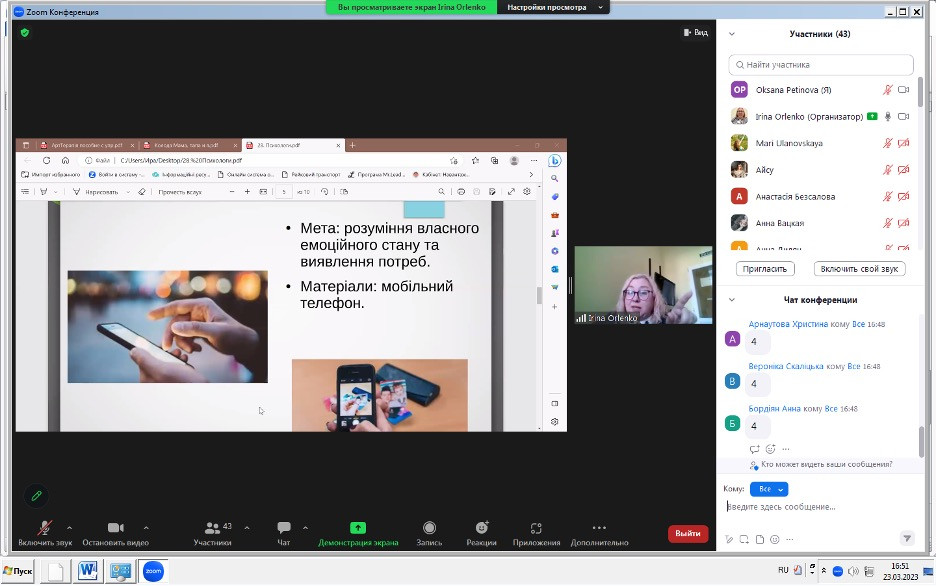This screenshot has height=586, width=936.
Task: Toggle Oksana Petinova's camera icon
Action: coord(904,90)
